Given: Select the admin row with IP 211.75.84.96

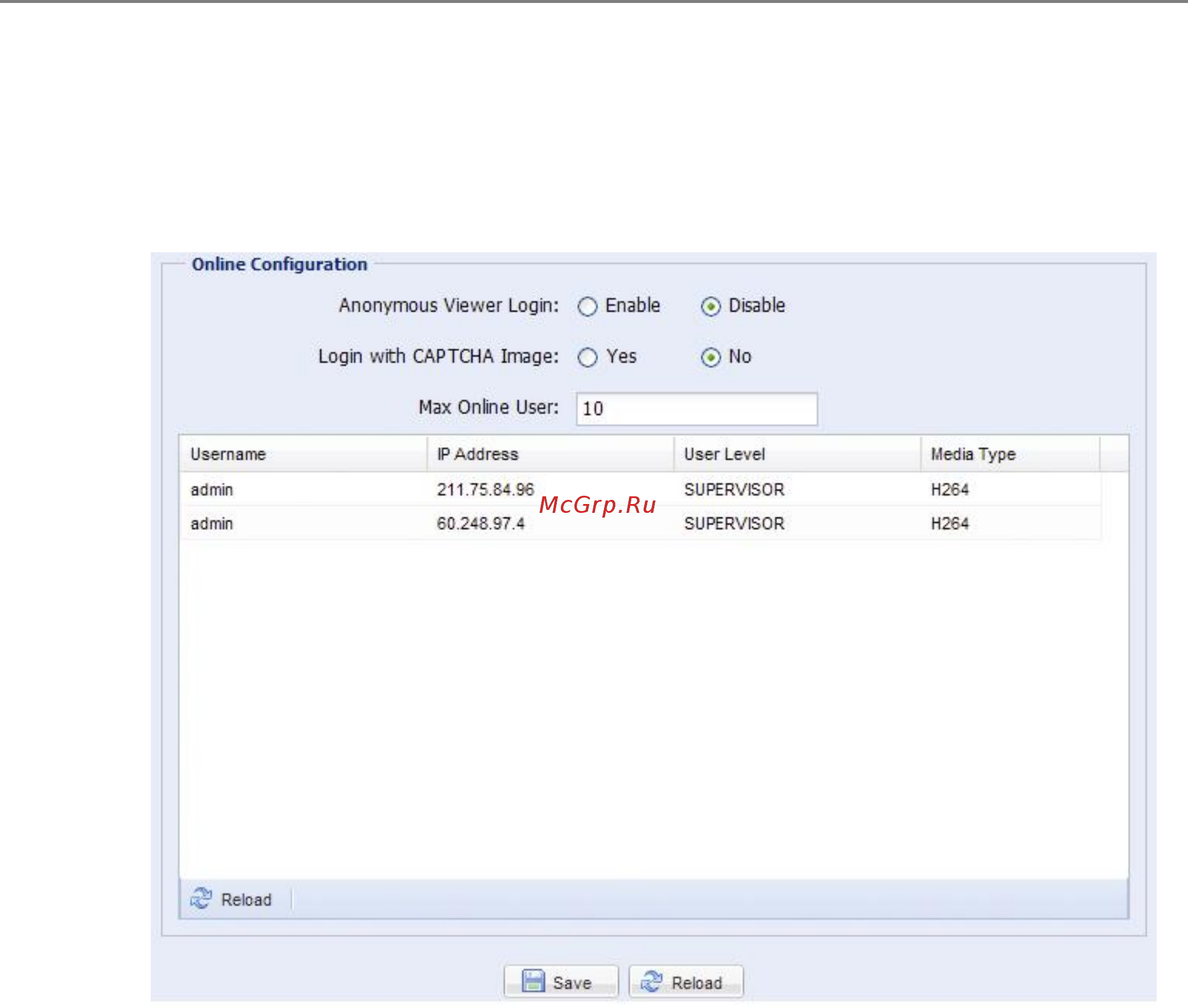Looking at the screenshot, I should coord(641,489).
